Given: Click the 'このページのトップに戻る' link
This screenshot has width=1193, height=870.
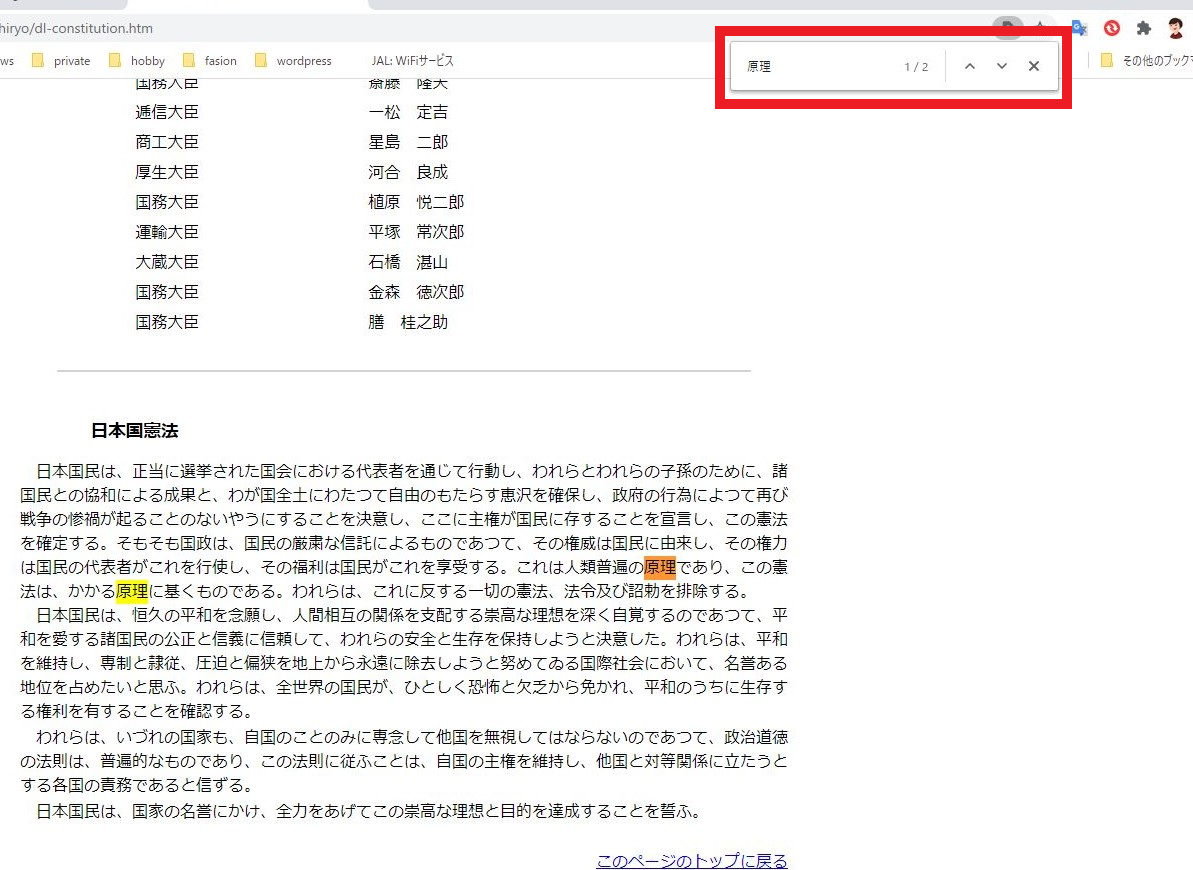Looking at the screenshot, I should point(692,861).
